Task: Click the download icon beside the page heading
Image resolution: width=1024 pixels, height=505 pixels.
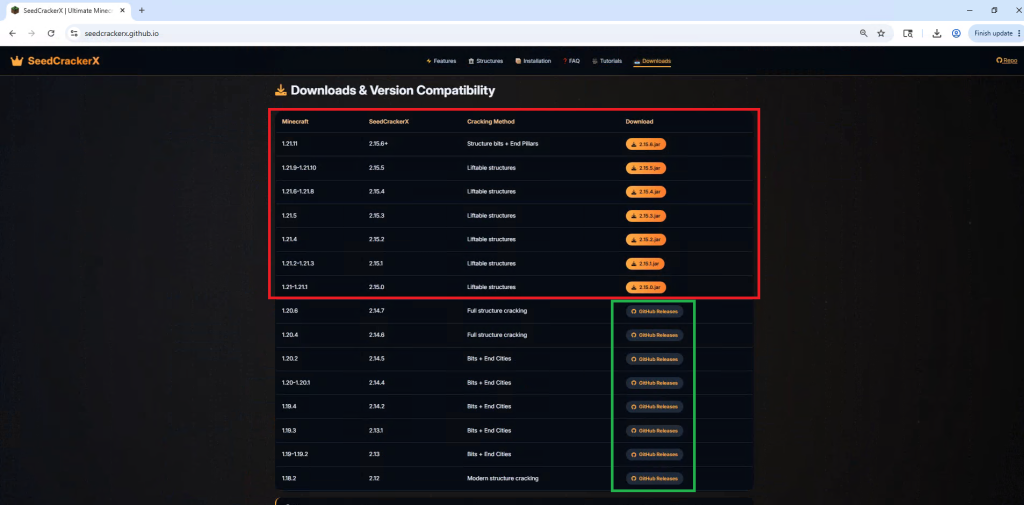Action: pyautogui.click(x=281, y=90)
